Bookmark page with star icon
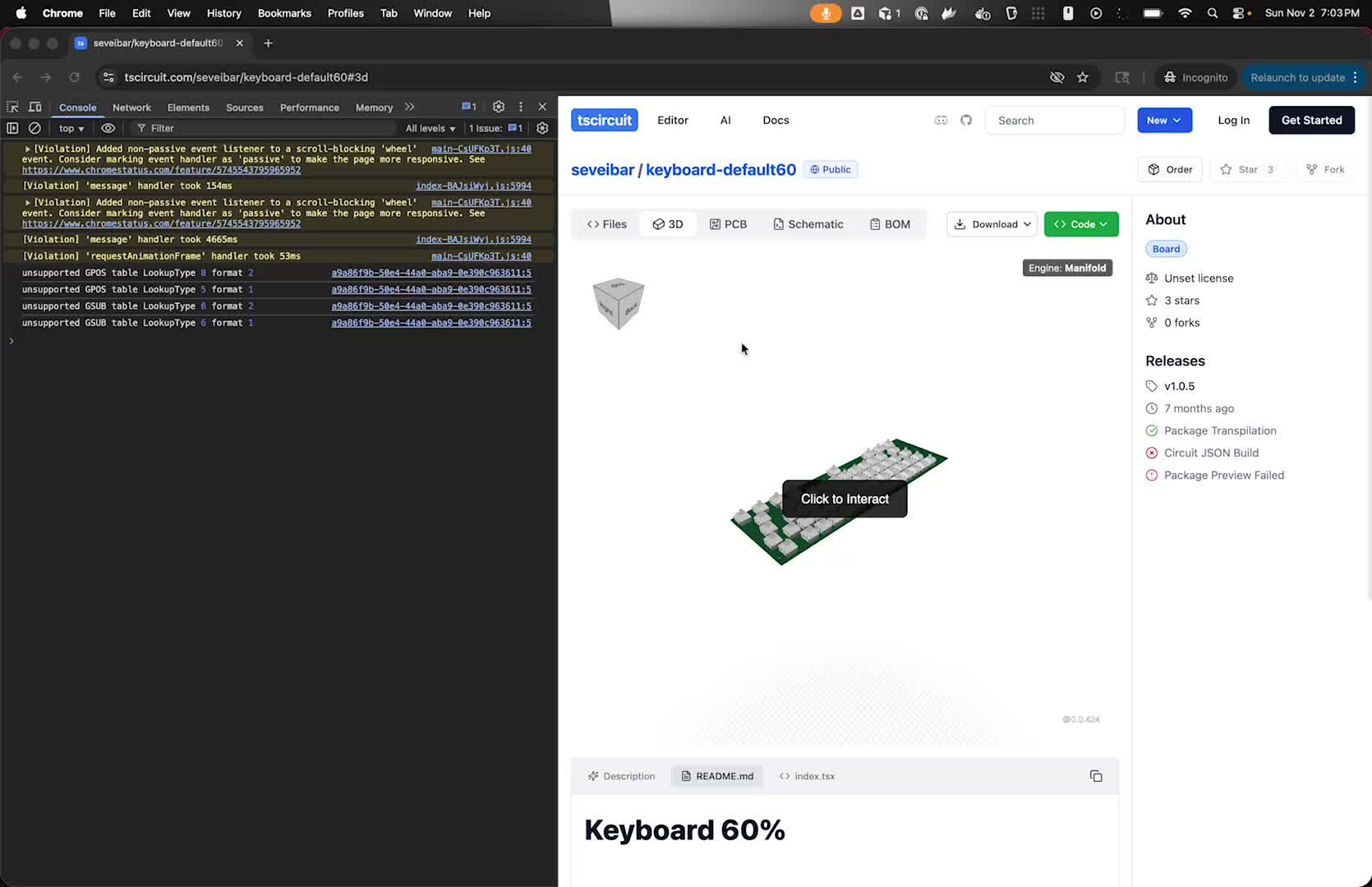 click(x=1083, y=77)
